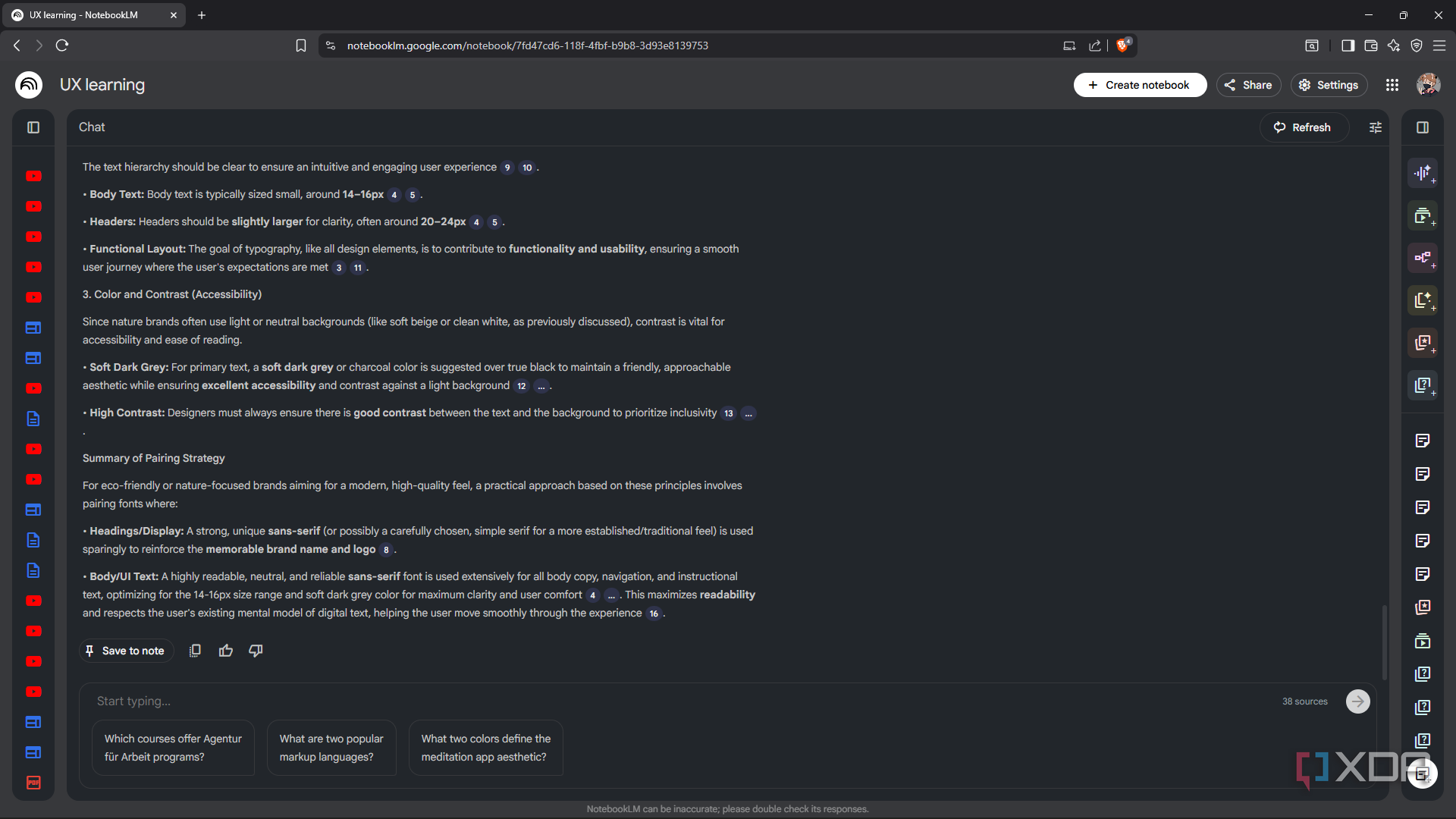Expand the extra citations after citation 12
The image size is (1456, 819).
tap(541, 386)
